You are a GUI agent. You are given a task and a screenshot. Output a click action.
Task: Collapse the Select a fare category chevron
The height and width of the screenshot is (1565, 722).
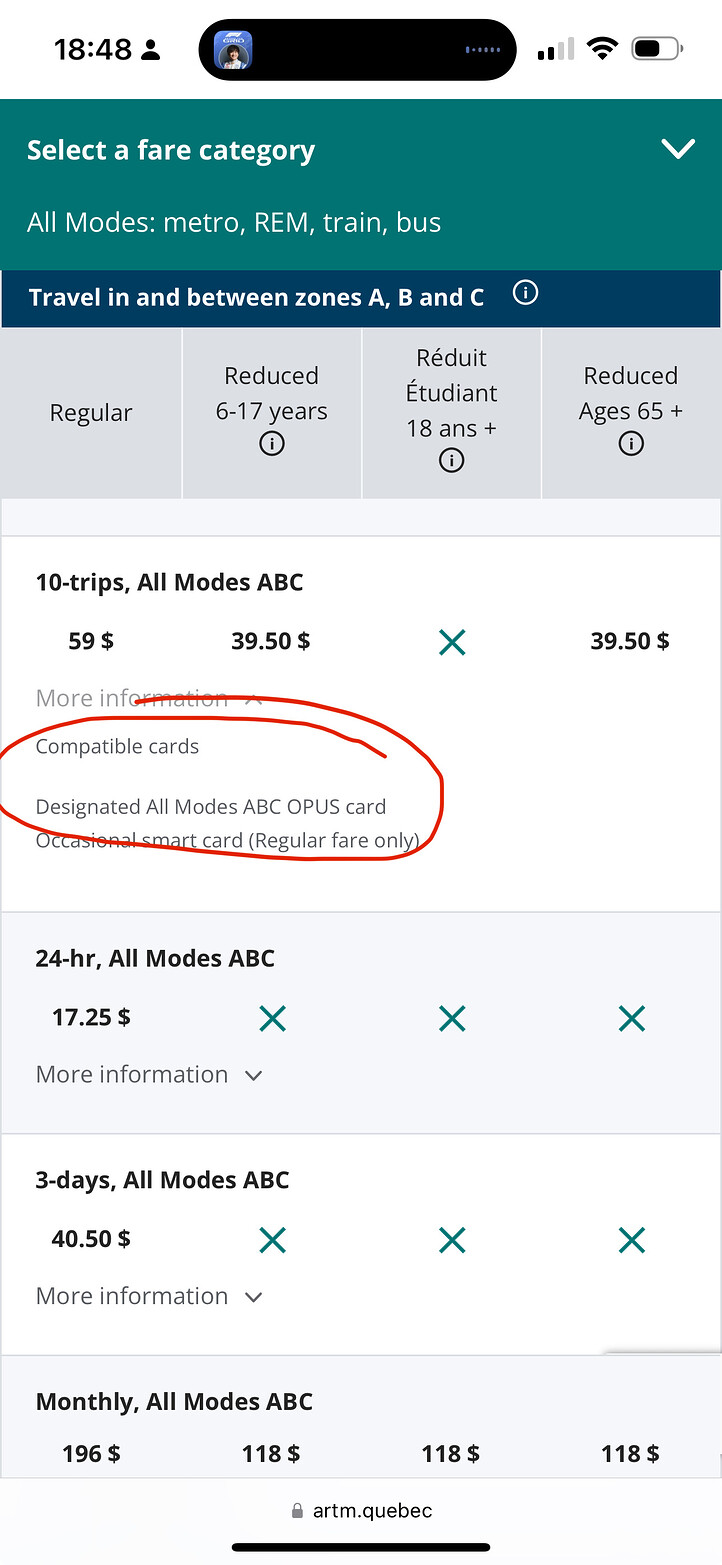click(x=678, y=149)
